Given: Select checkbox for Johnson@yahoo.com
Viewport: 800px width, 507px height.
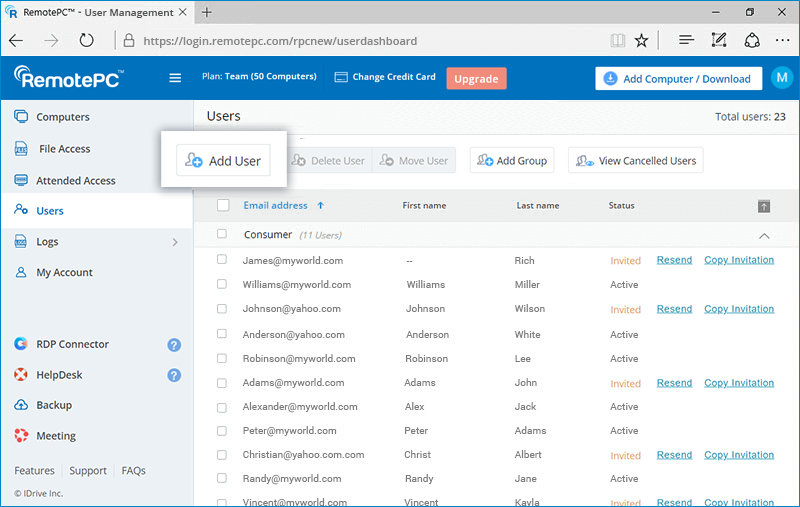Looking at the screenshot, I should (x=222, y=309).
